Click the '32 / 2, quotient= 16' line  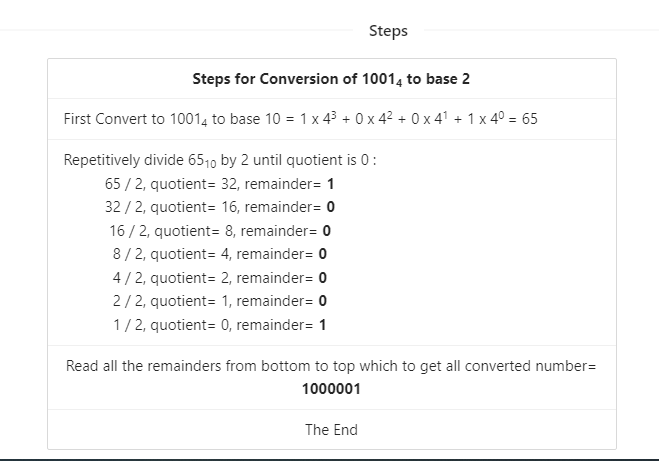click(x=220, y=207)
